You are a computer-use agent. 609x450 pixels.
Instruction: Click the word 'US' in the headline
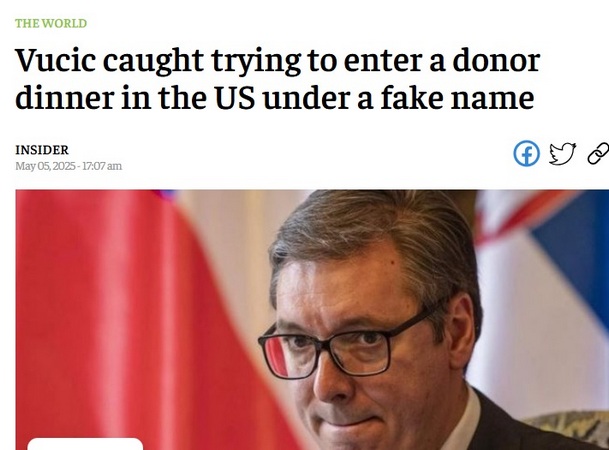coord(235,97)
